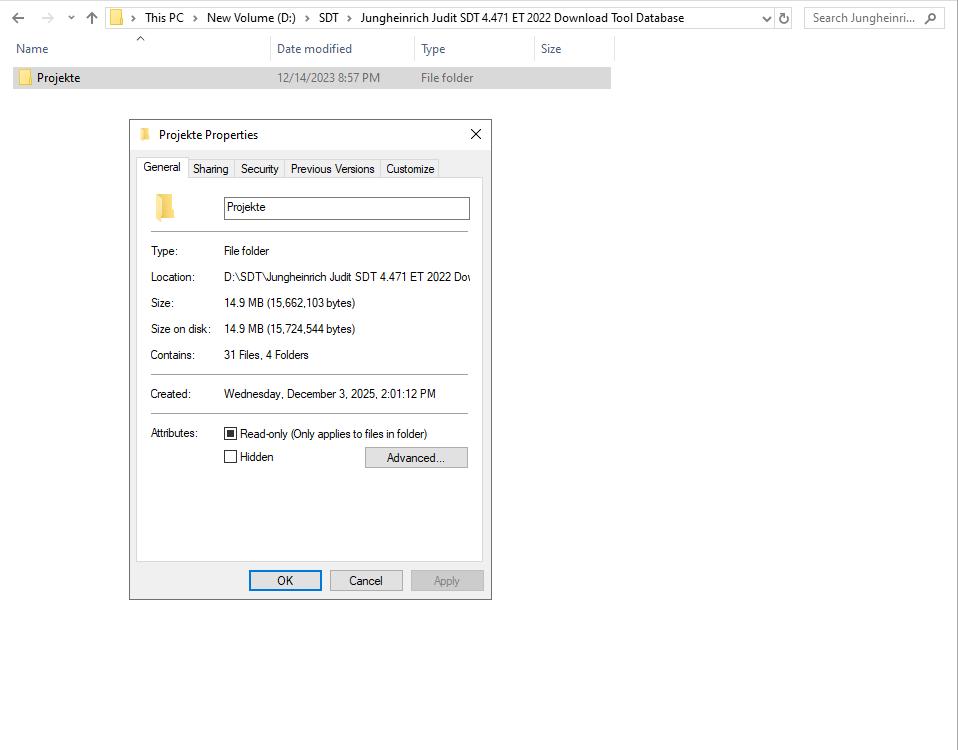Open New Volume (D:) breadcrumb
Screen dimensions: 958x750
click(251, 18)
